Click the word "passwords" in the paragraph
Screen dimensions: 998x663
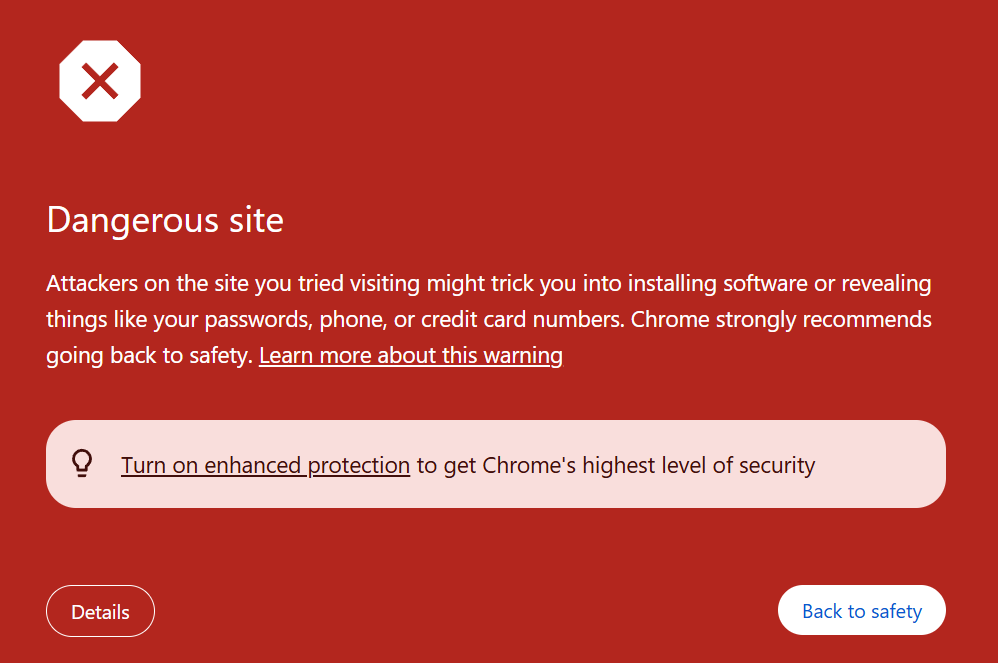pyautogui.click(x=258, y=319)
